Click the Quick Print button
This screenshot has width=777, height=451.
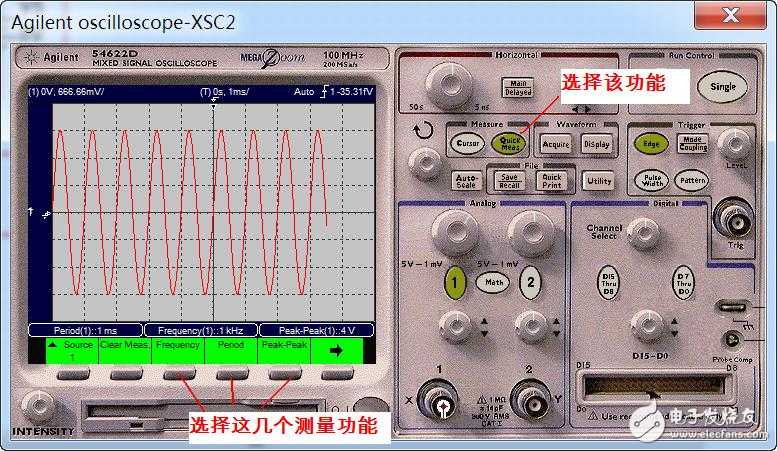(552, 181)
